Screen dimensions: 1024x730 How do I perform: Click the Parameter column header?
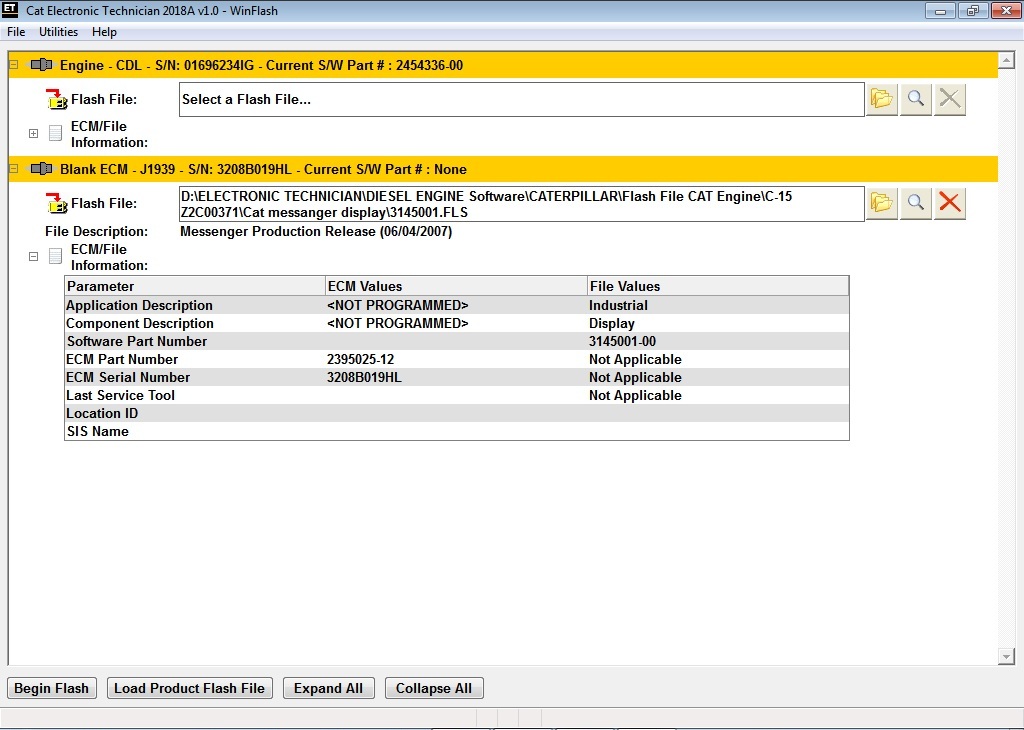pyautogui.click(x=195, y=286)
